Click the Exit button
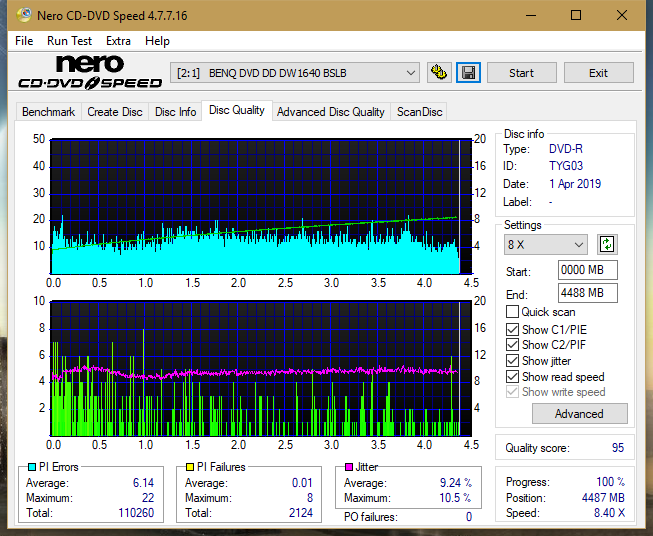653x536 pixels. (x=598, y=73)
